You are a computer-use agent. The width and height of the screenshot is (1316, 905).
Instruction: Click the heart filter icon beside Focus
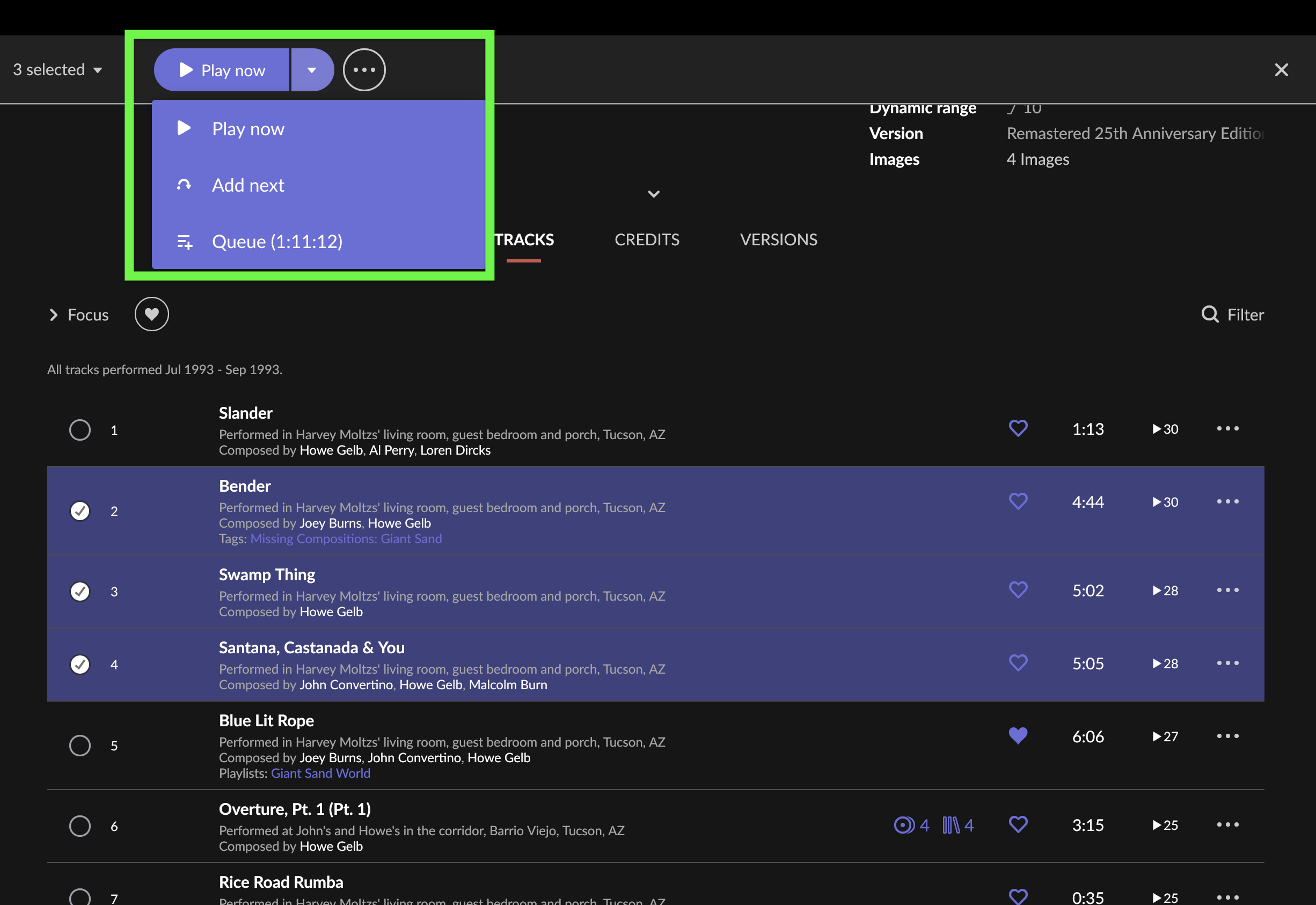[151, 314]
